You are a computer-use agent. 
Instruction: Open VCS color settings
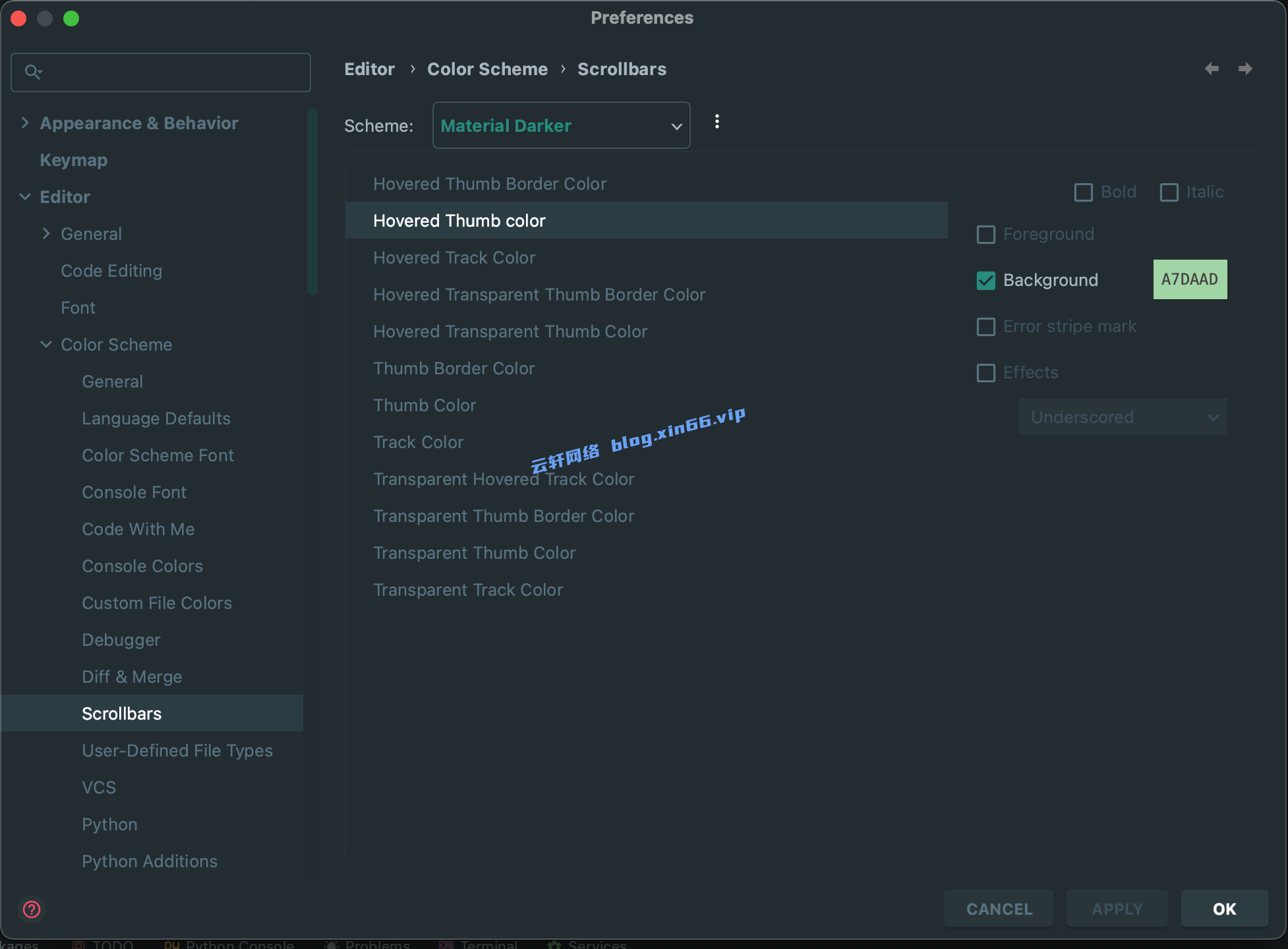click(99, 788)
